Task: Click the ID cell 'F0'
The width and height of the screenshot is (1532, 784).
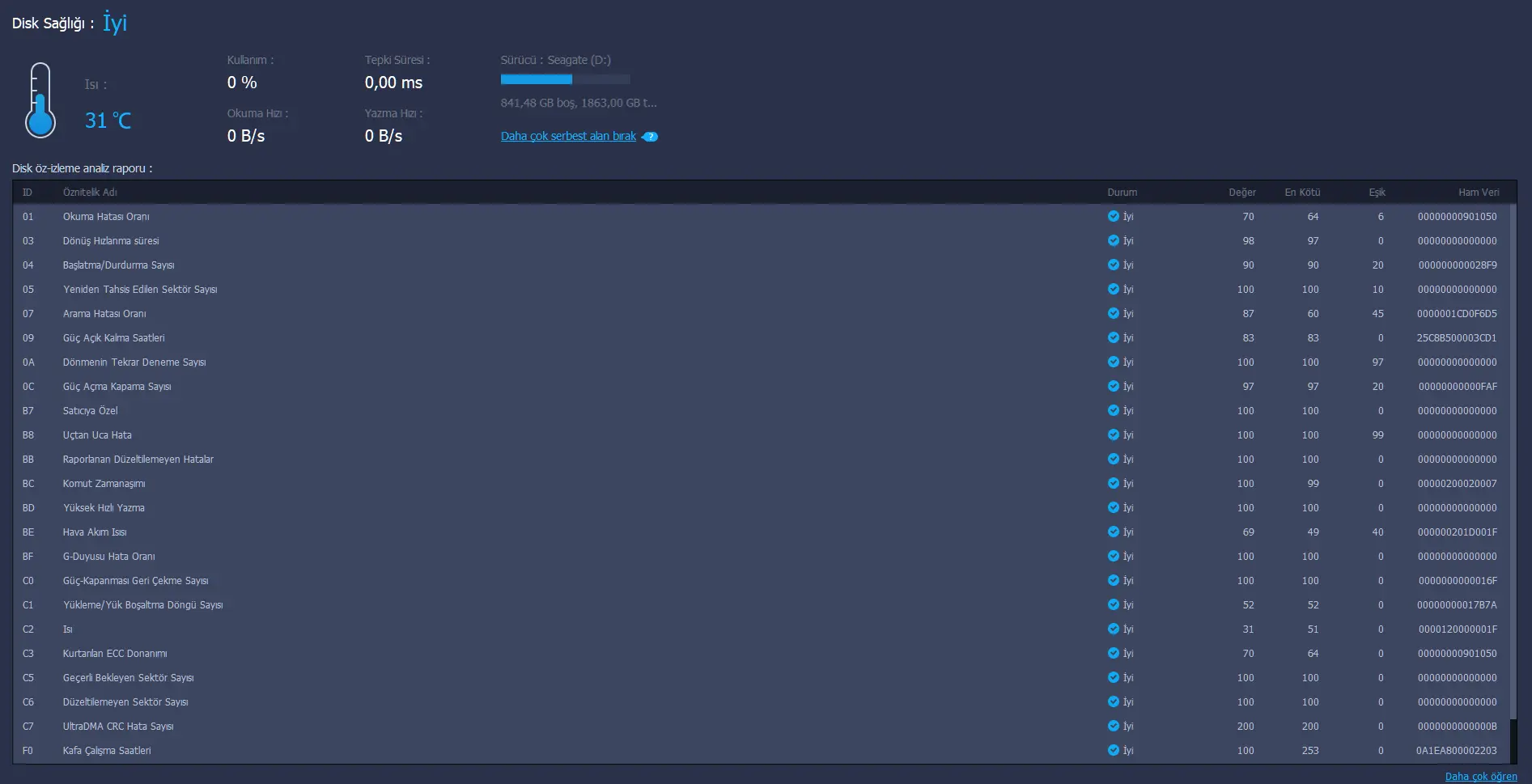Action: tap(28, 751)
